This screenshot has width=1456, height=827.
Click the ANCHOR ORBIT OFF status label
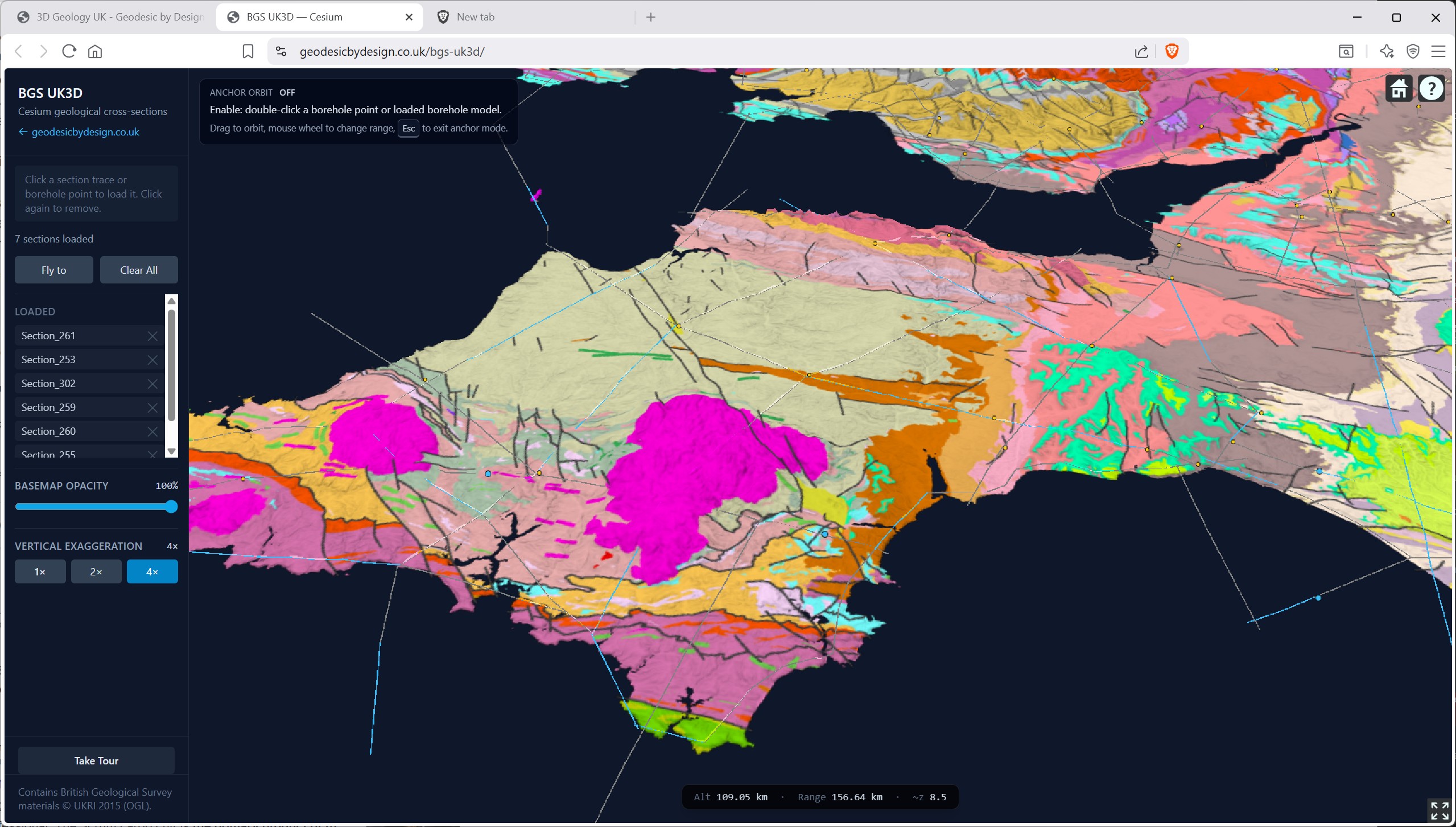pos(252,92)
